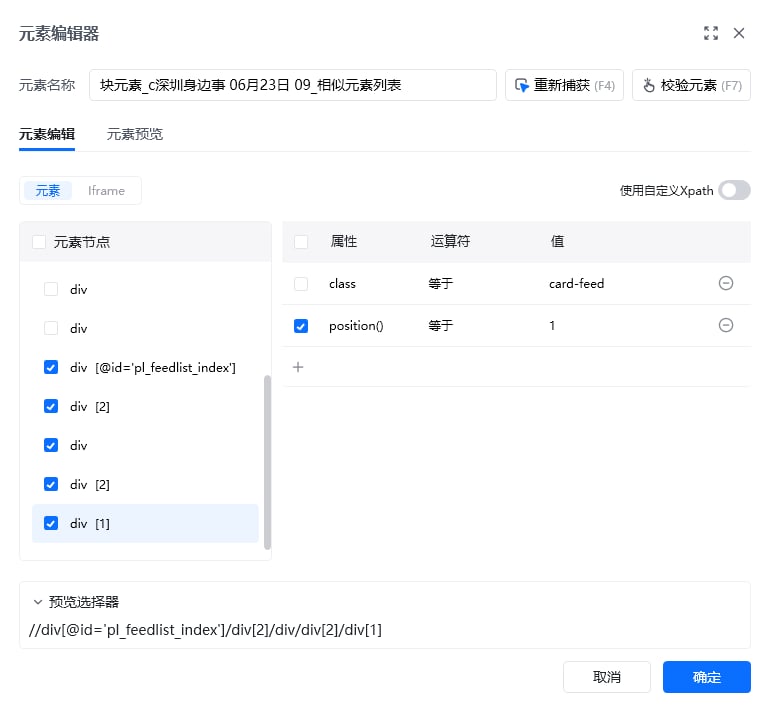Click the 元素名称 input field

(293, 85)
